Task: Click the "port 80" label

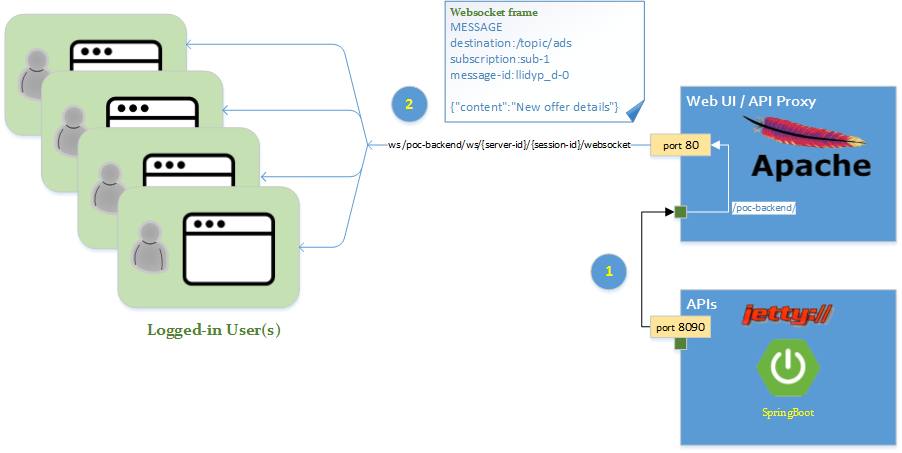Action: (681, 146)
